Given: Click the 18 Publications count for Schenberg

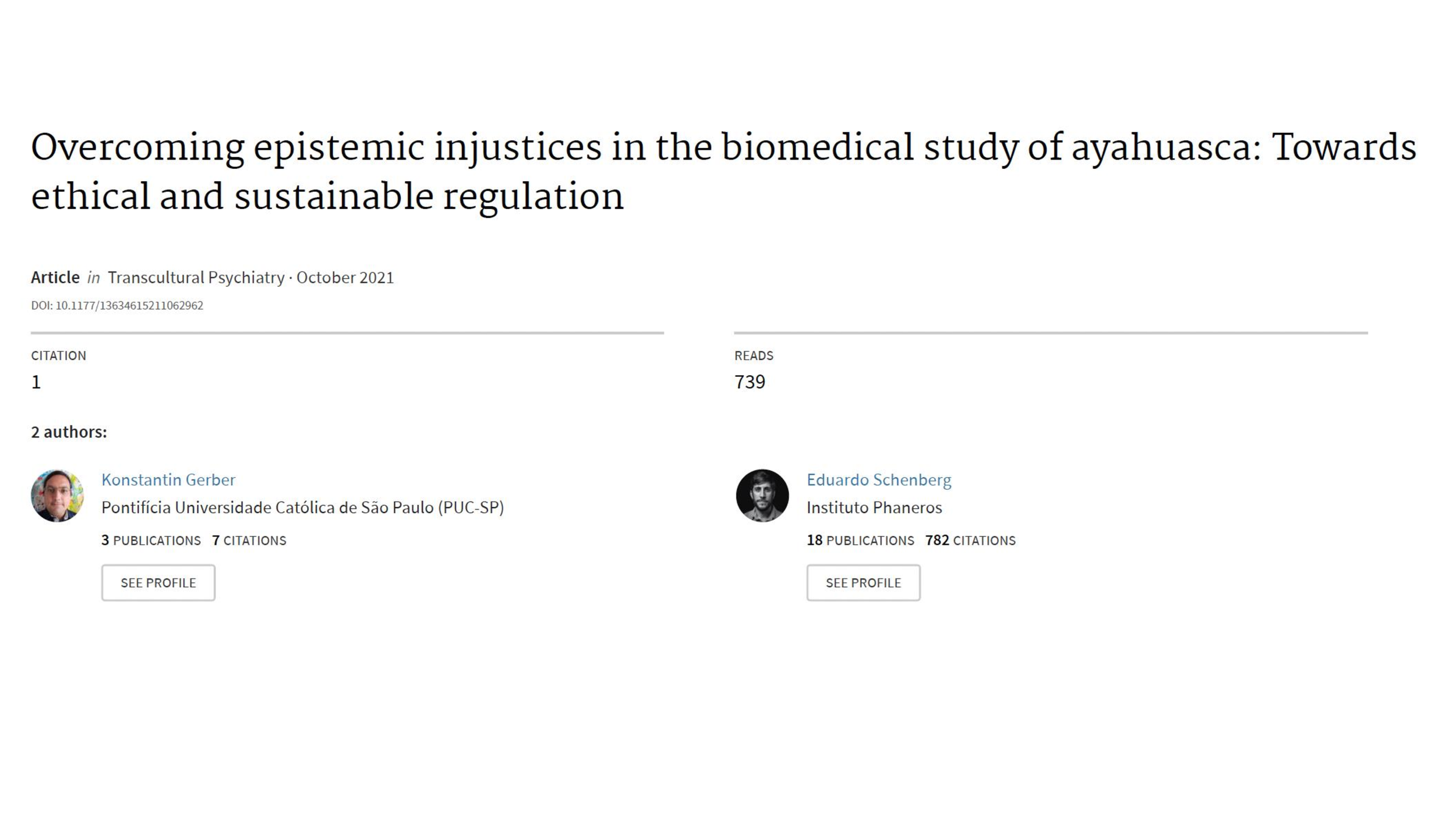Looking at the screenshot, I should pyautogui.click(x=860, y=541).
